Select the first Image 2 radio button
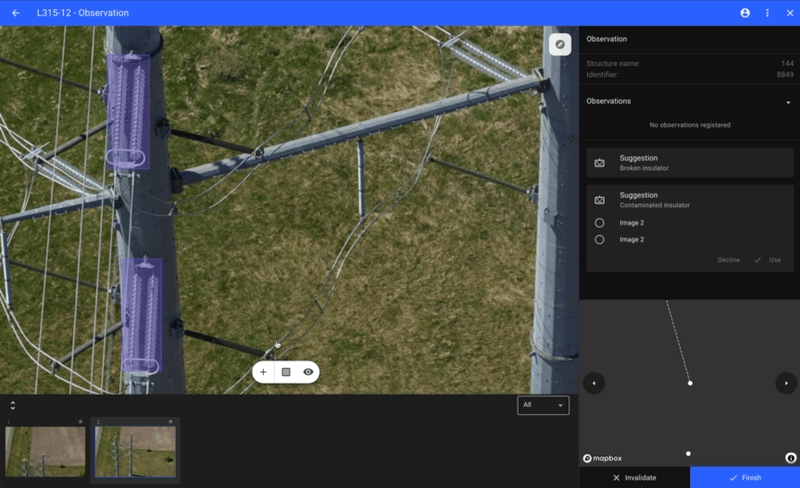The image size is (800, 488). pyautogui.click(x=600, y=223)
